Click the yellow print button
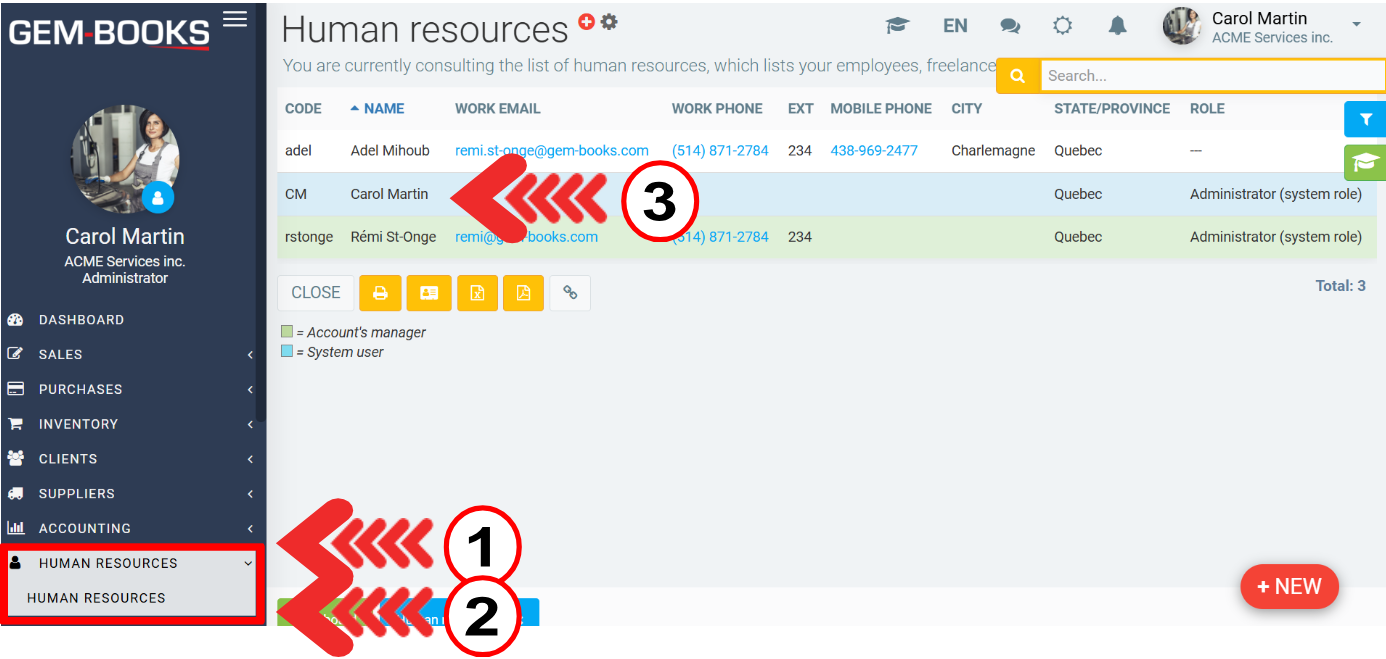Image resolution: width=1386 pixels, height=659 pixels. coord(380,293)
